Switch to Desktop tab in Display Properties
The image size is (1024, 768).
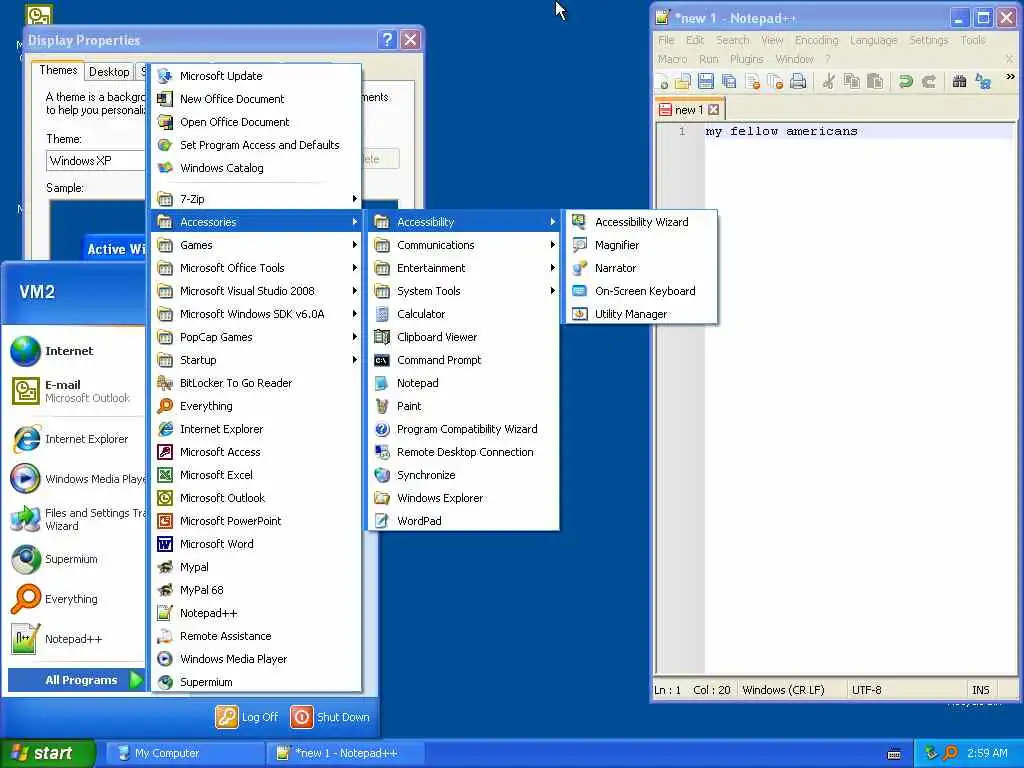(109, 72)
